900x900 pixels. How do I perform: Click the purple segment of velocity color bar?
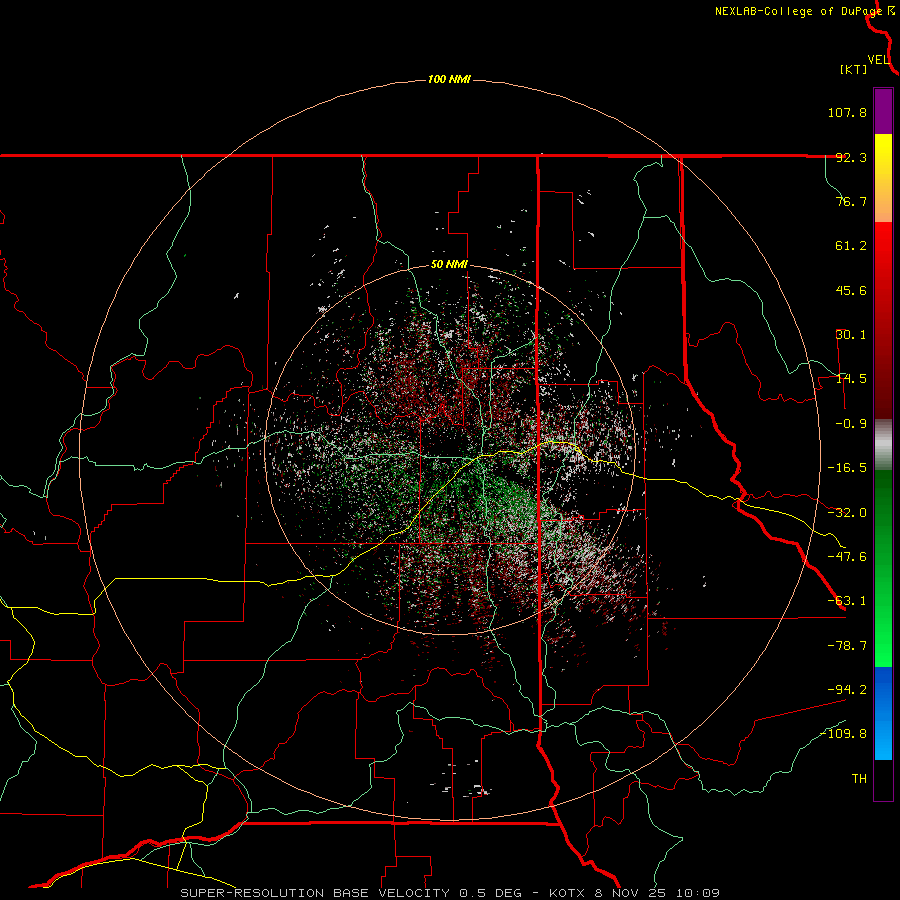(x=883, y=111)
